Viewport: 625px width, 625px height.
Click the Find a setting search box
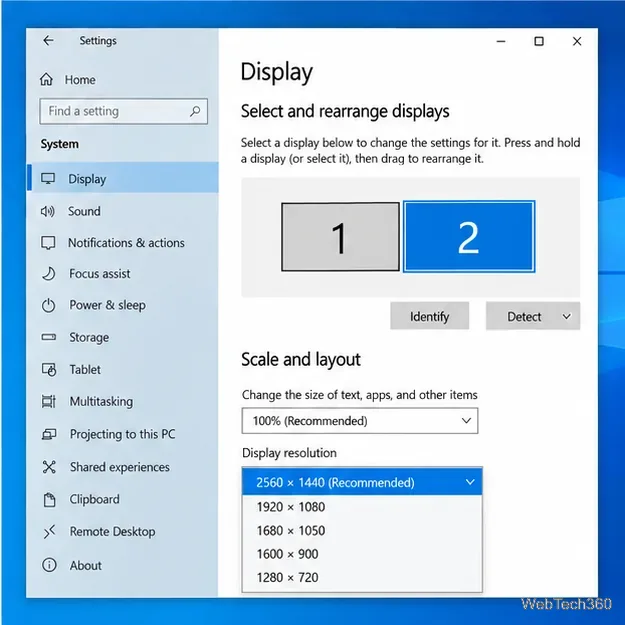124,111
